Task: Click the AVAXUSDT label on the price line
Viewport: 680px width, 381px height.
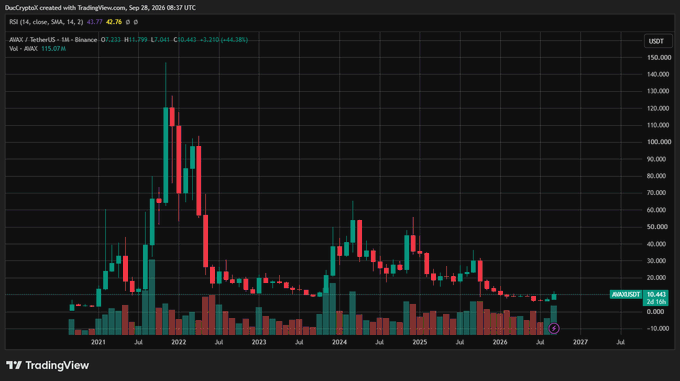Action: click(625, 294)
